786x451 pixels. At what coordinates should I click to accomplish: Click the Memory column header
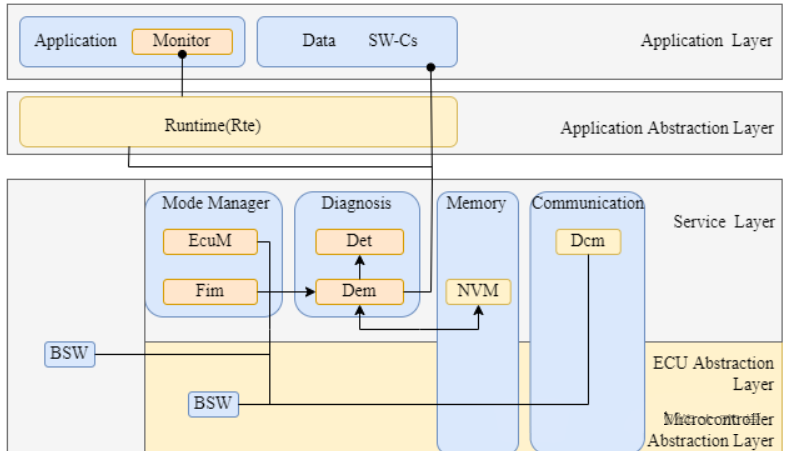coord(476,204)
